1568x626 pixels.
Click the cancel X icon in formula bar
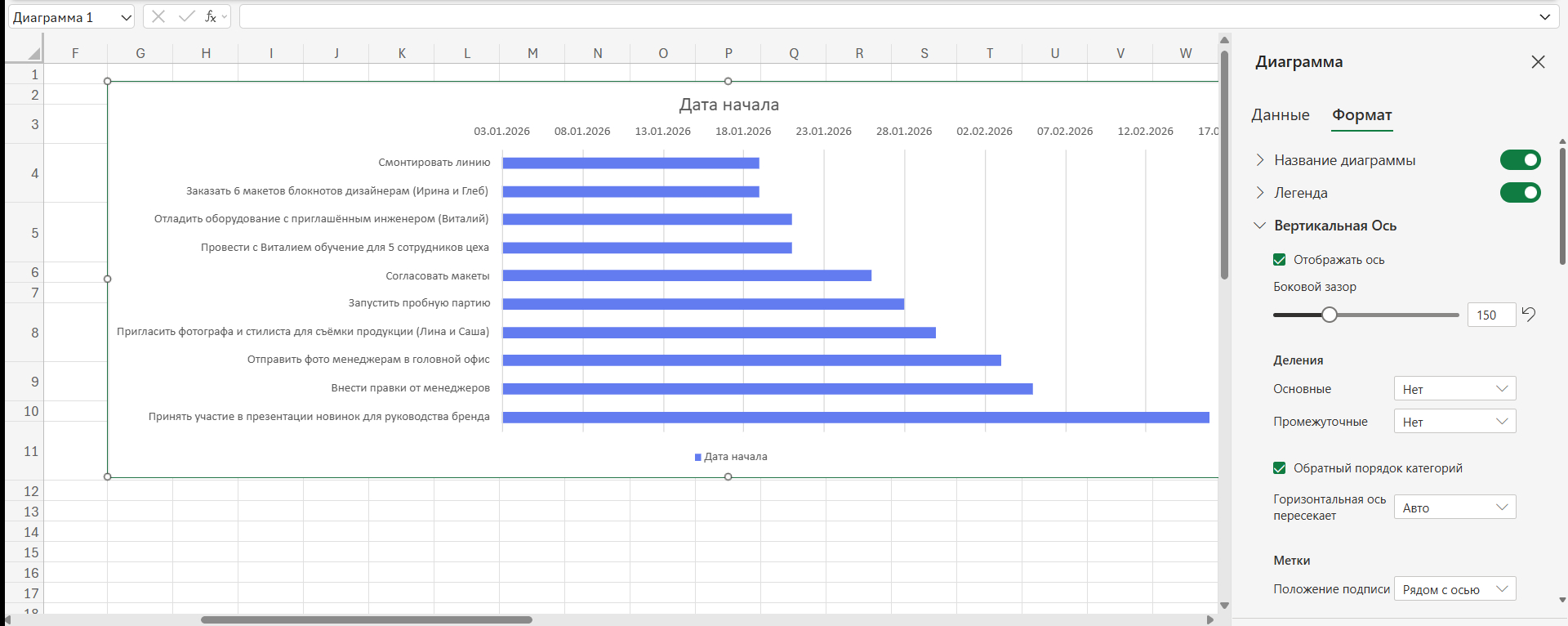158,16
